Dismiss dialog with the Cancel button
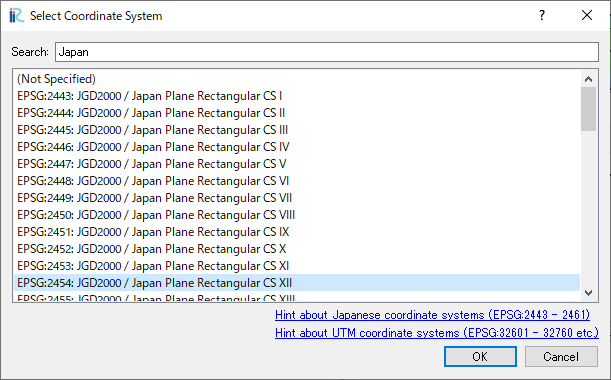611x380 pixels. 561,357
